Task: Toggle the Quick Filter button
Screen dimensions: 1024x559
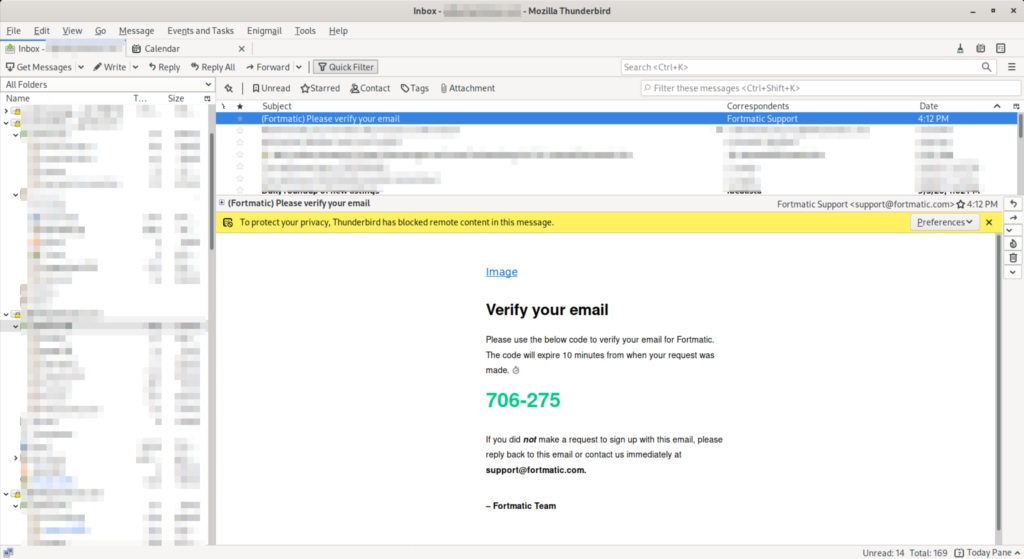Action: 345,67
